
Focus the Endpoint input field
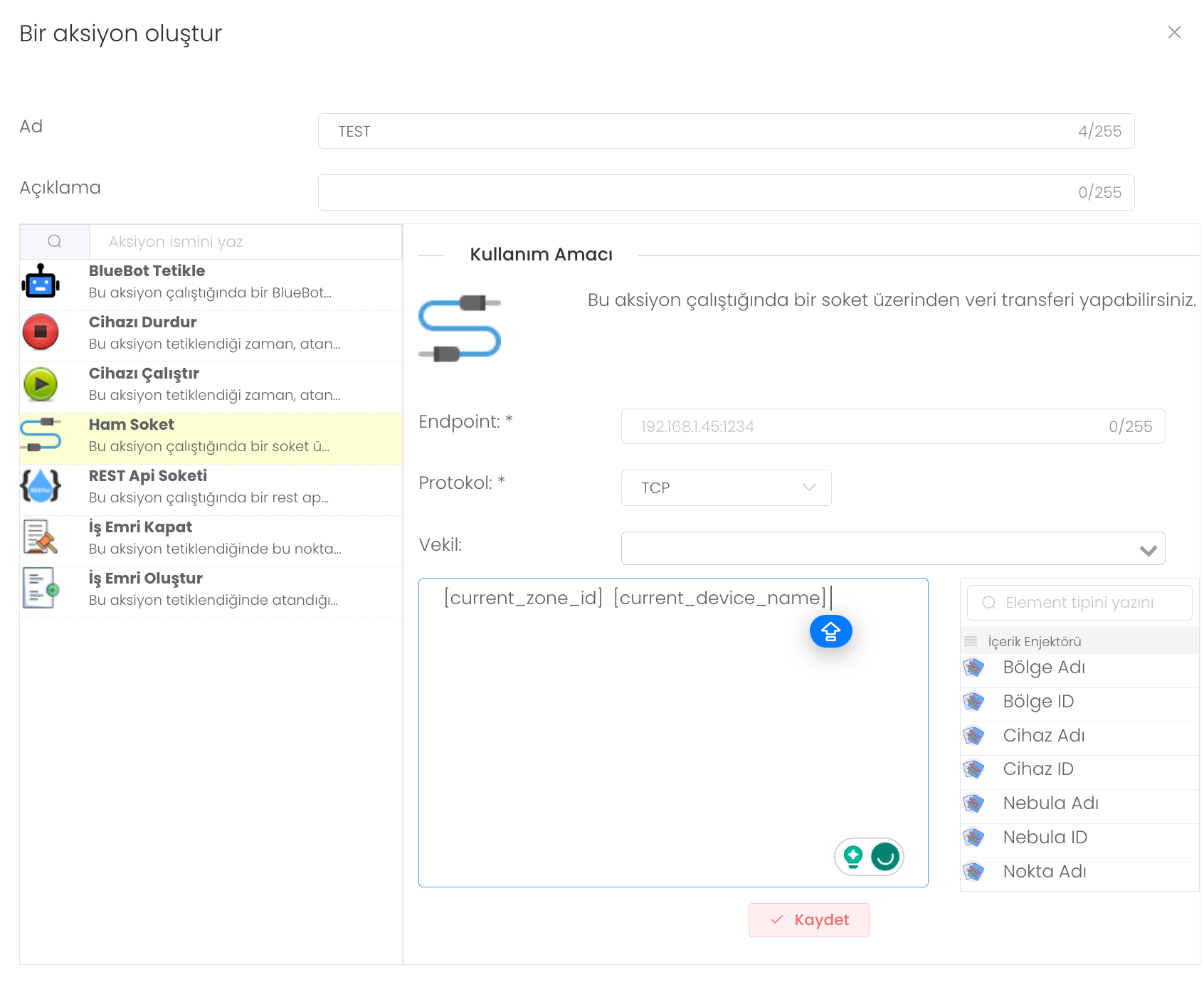coord(868,427)
